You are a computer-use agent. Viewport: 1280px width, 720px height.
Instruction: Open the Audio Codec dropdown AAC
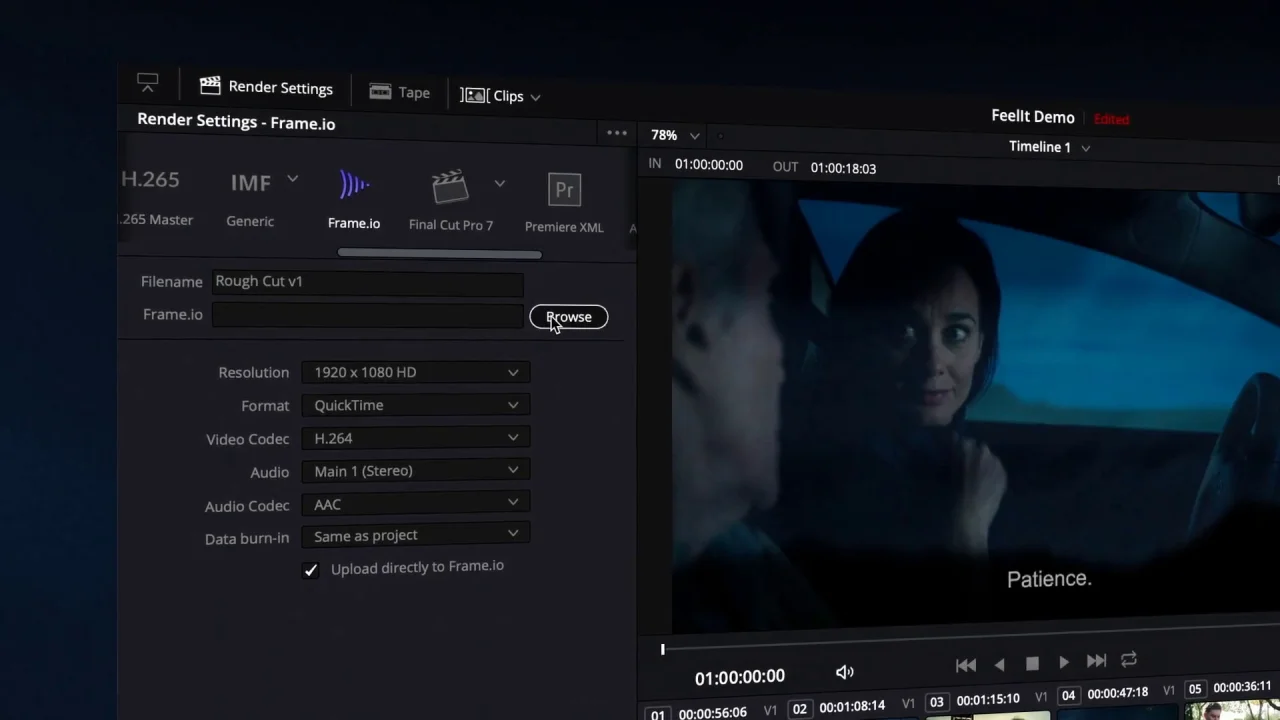pos(415,504)
